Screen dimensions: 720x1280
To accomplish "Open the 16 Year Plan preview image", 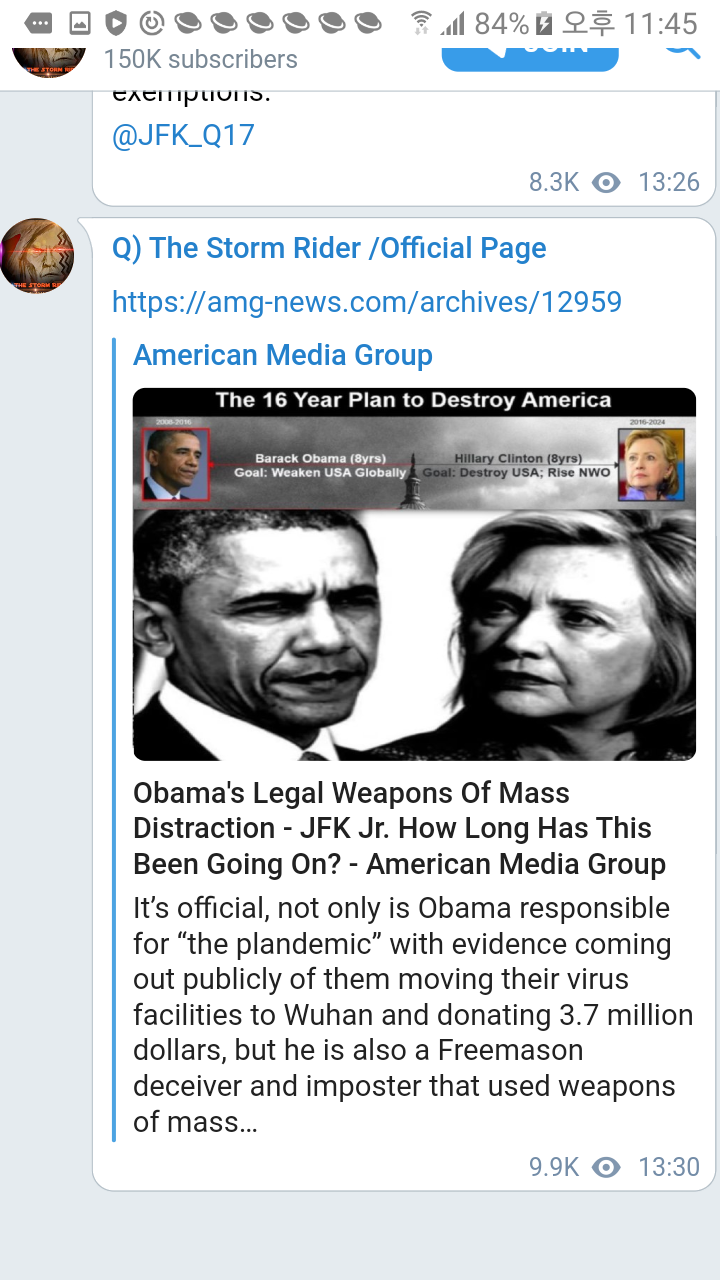I will 414,574.
